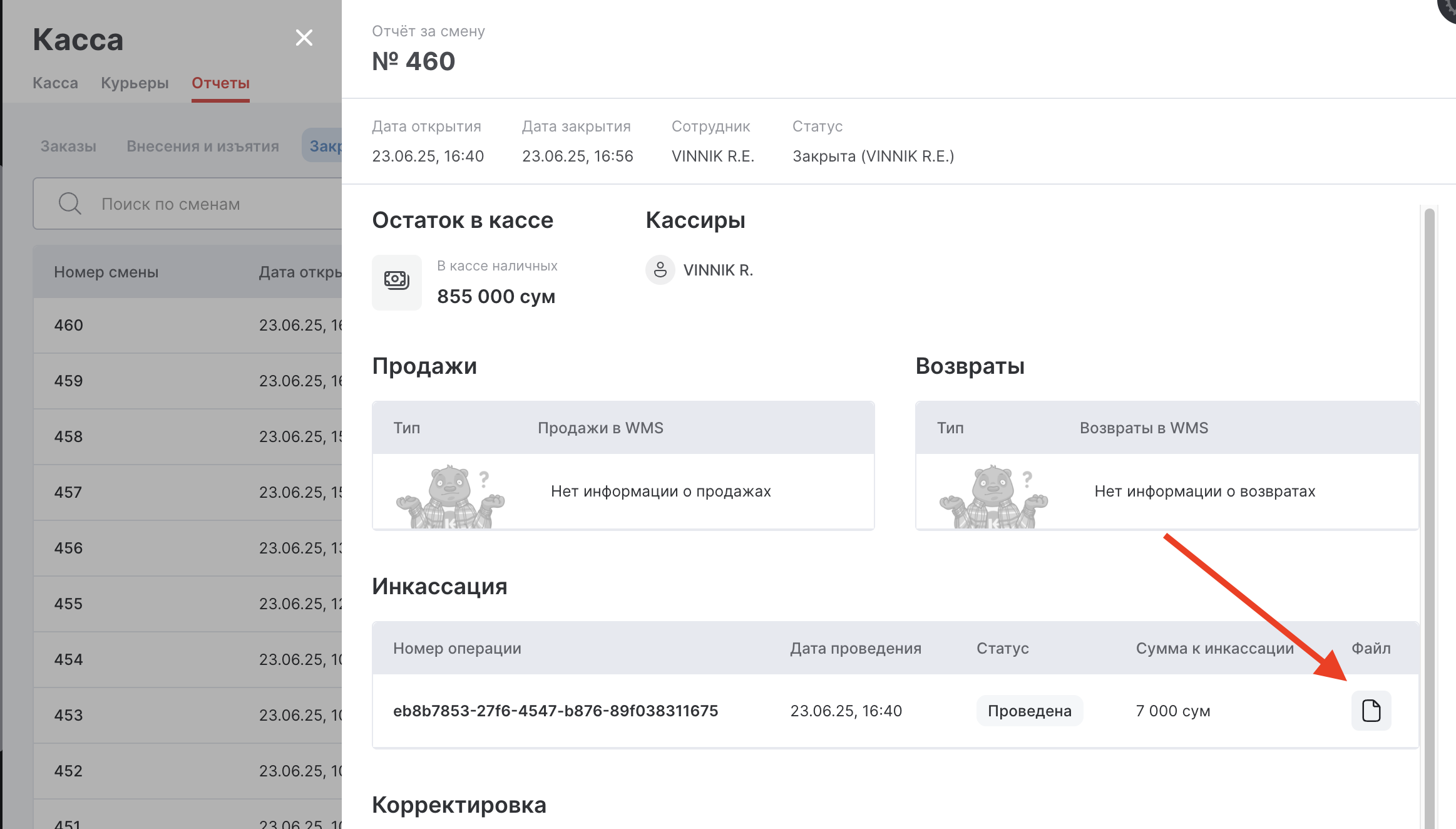1456x829 pixels.
Task: Click the Проведена status badge
Action: (x=1029, y=711)
